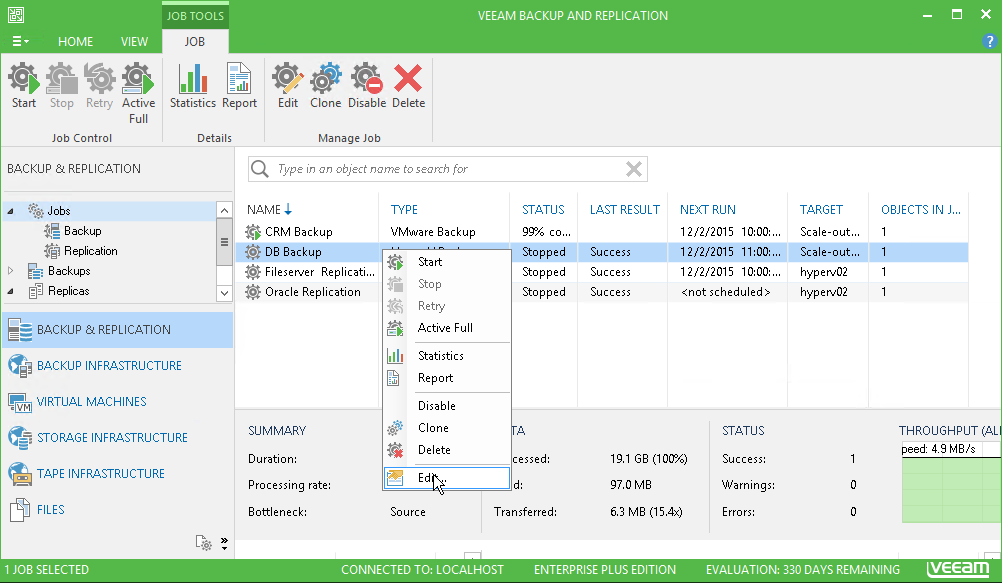Sort by the TARGET column header
The width and height of the screenshot is (1002, 583).
821,210
